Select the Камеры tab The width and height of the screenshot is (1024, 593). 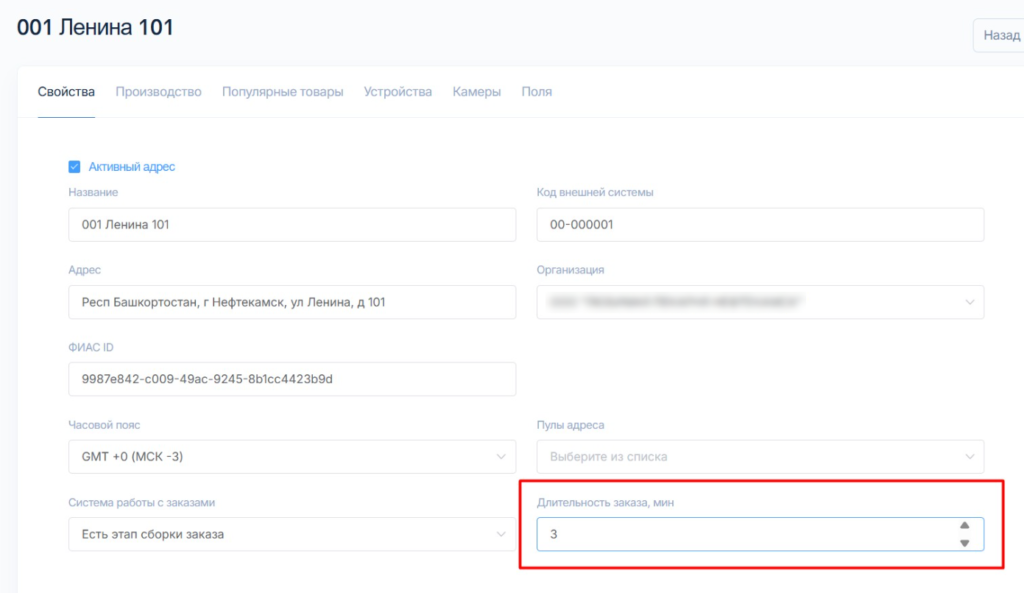click(x=476, y=92)
